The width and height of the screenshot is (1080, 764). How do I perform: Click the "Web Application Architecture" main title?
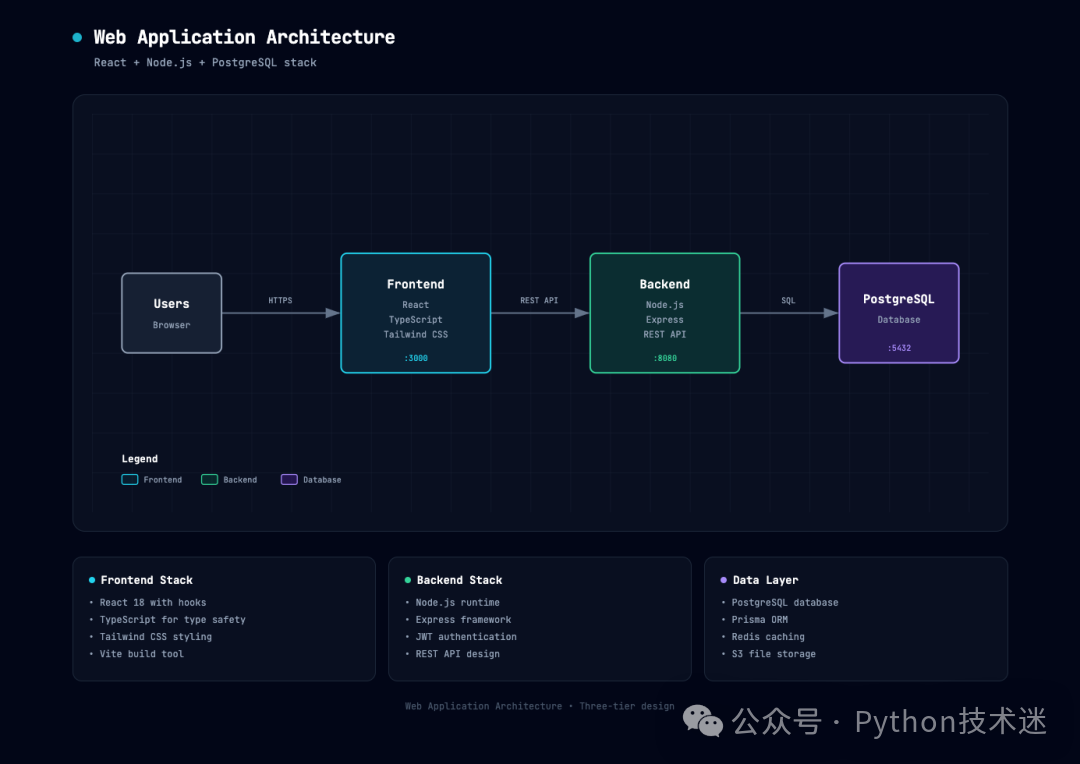[x=245, y=37]
